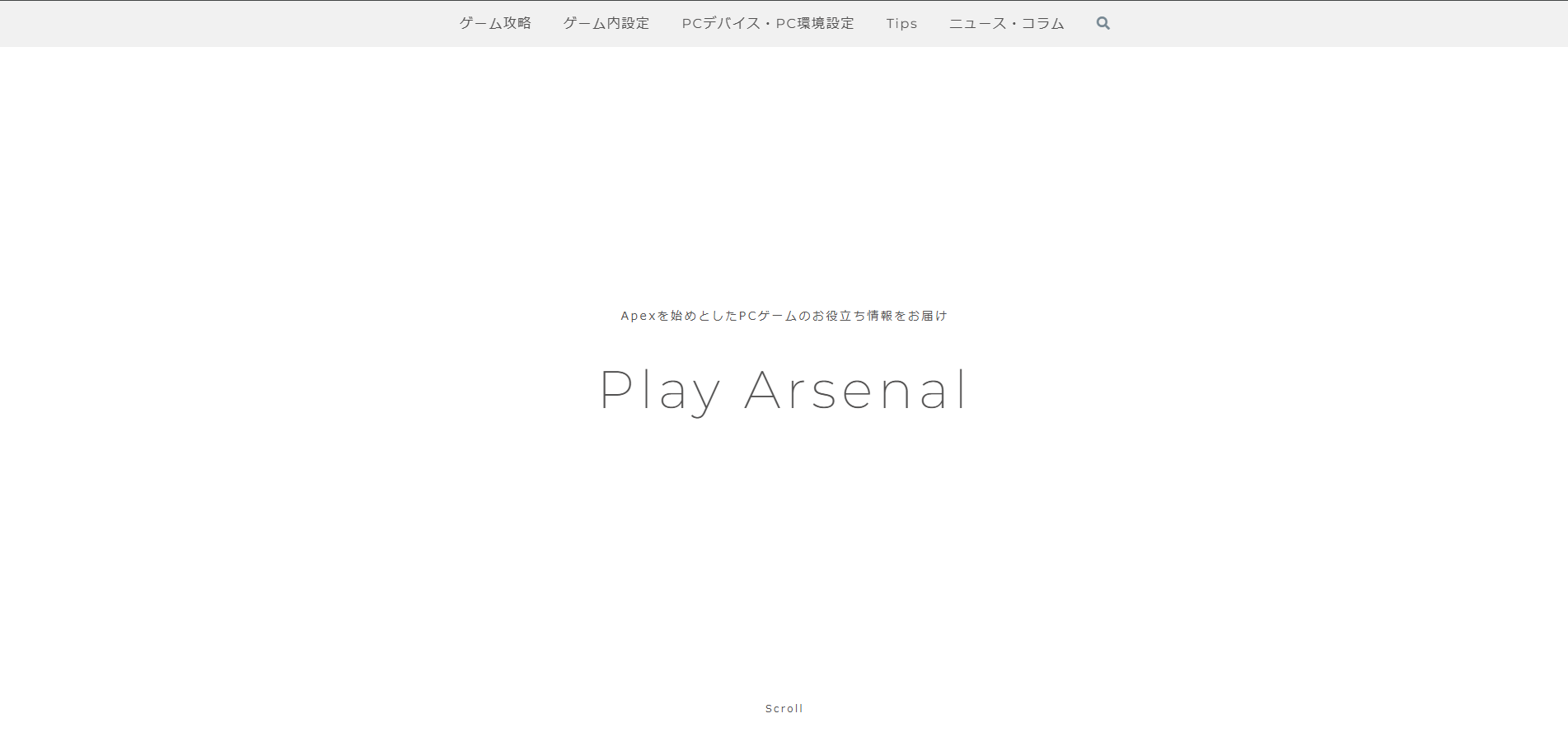Click the Play Arsenal site title
The height and width of the screenshot is (751, 1568).
pyautogui.click(x=784, y=390)
